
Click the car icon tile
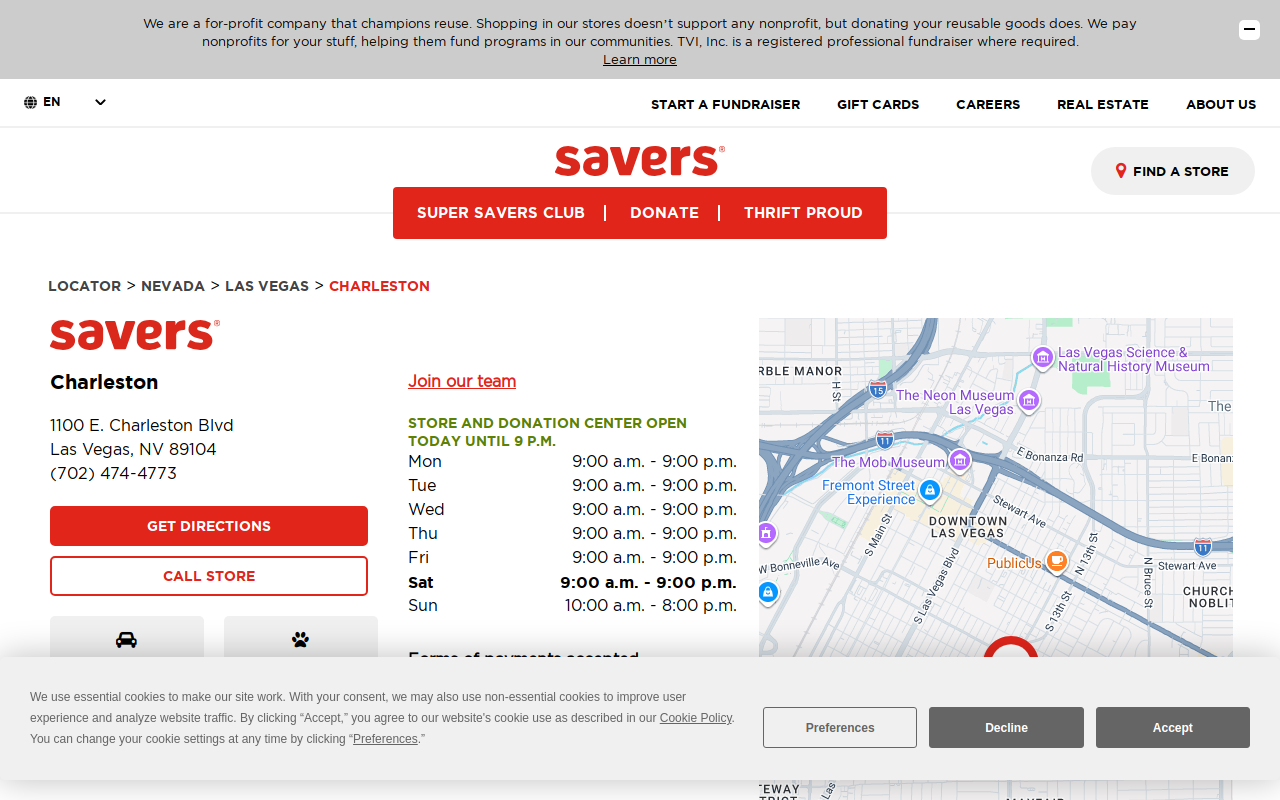pos(127,638)
